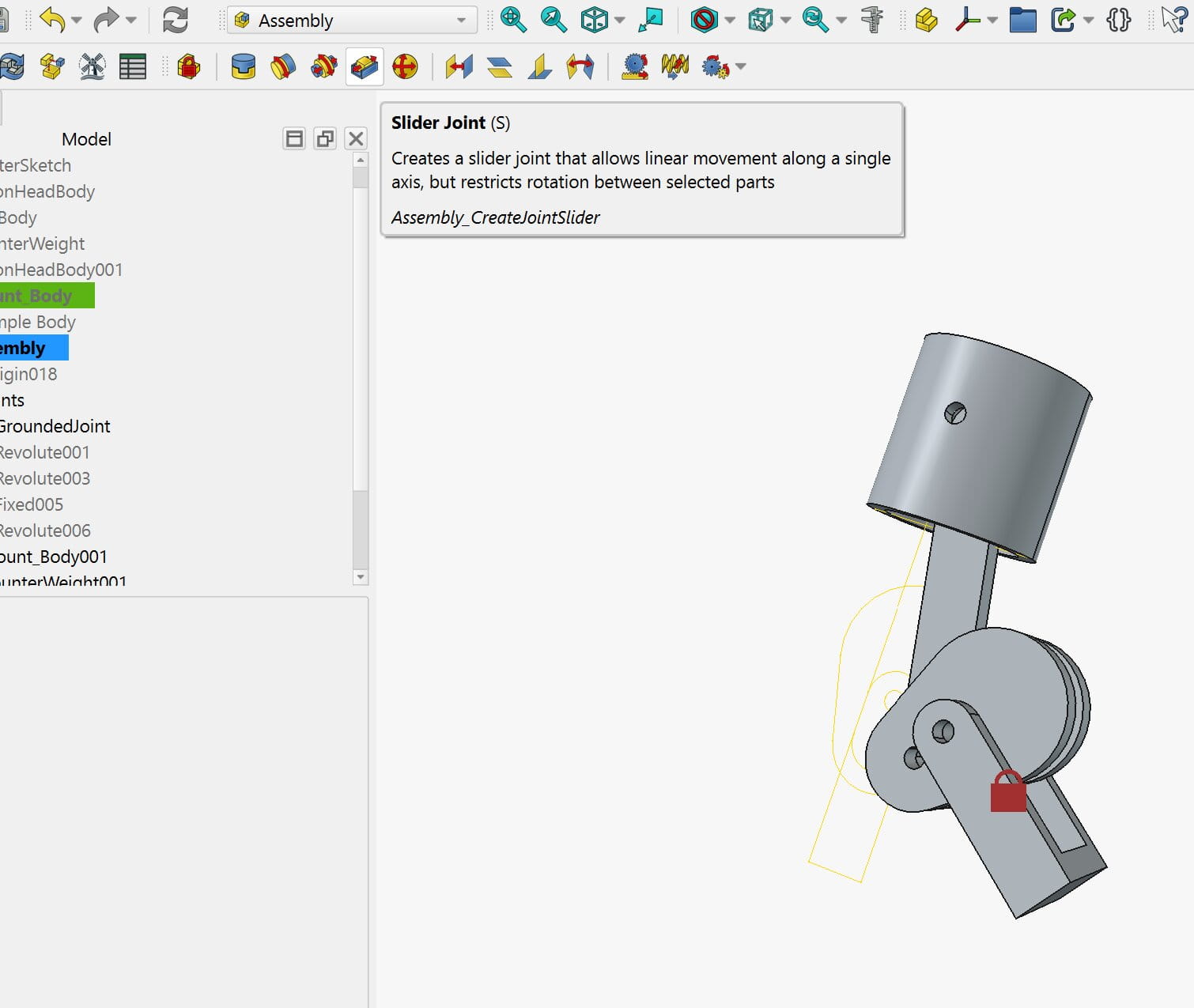Image resolution: width=1194 pixels, height=1008 pixels.
Task: Expand the standard views dropdown arrow
Action: click(620, 21)
